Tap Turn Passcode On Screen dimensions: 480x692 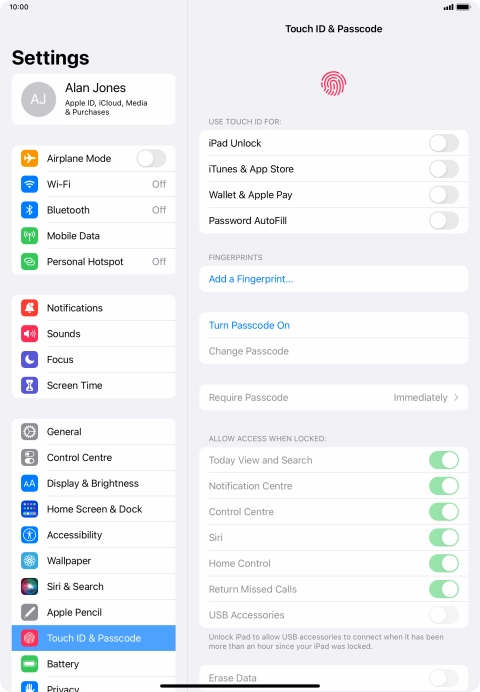click(249, 325)
